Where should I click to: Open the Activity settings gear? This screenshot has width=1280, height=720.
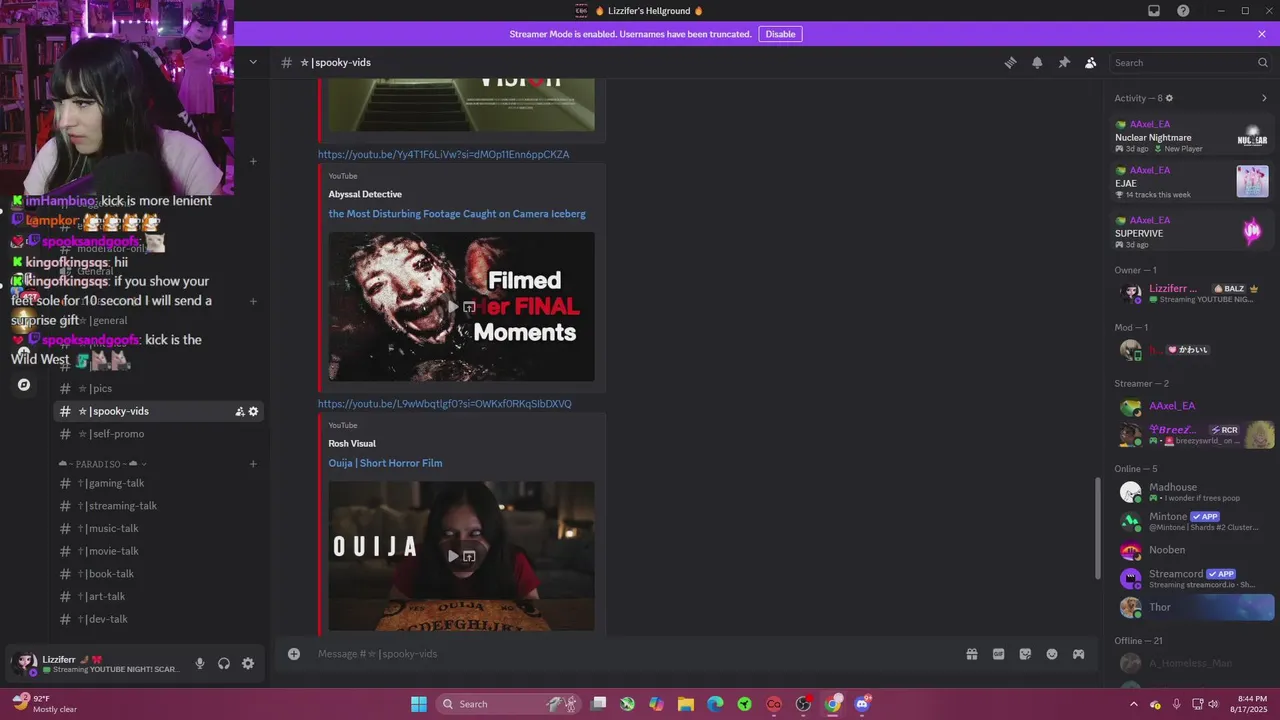(1169, 98)
